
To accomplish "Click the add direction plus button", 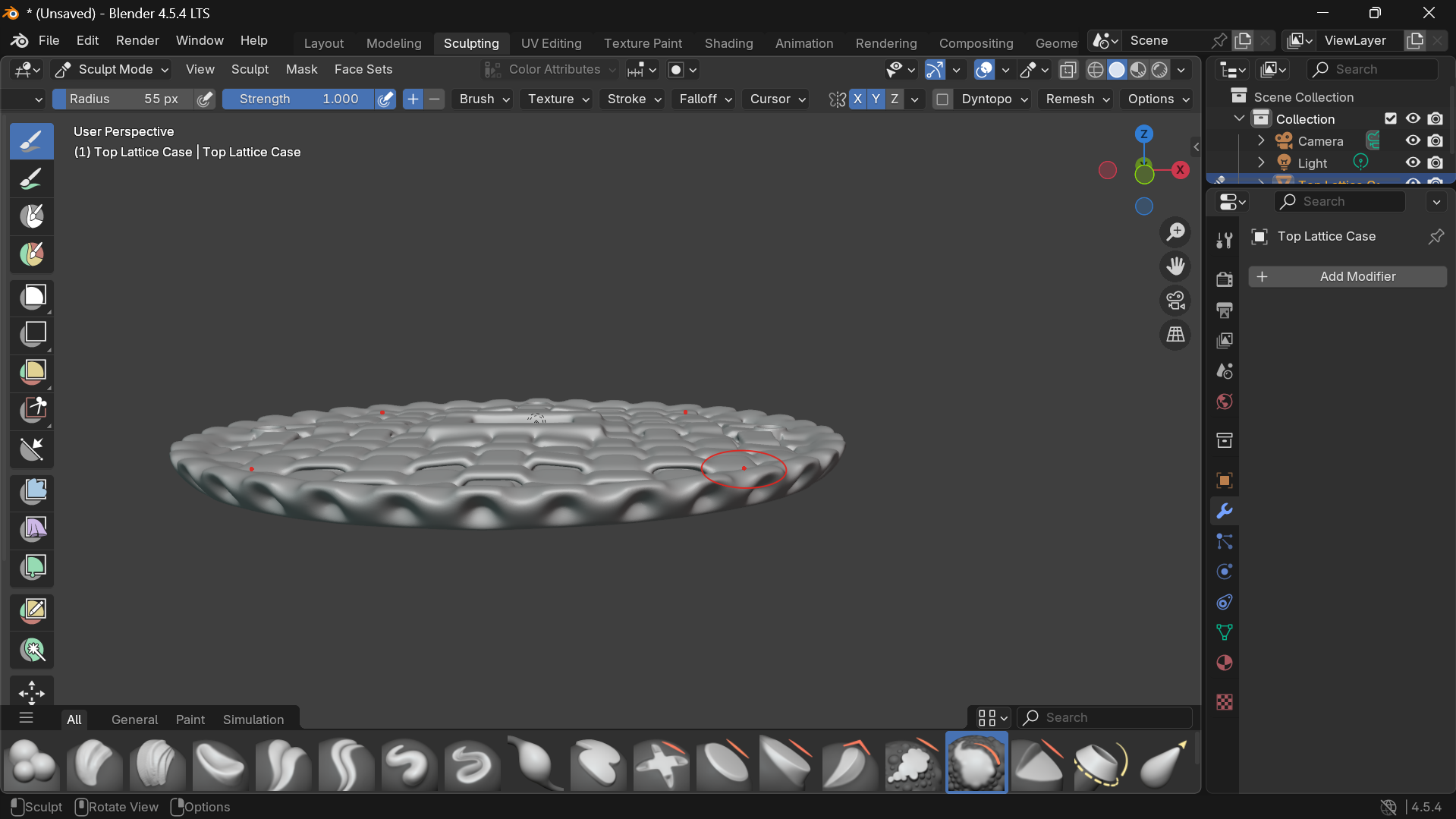I will (413, 99).
